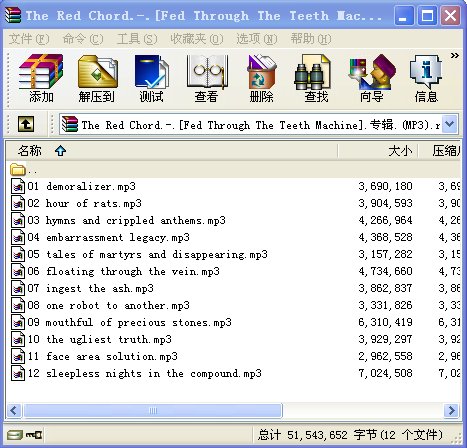Screen dimensions: 467x448
Task: Click icon of 07 ingest the ash.mp3
Action: click(18, 288)
